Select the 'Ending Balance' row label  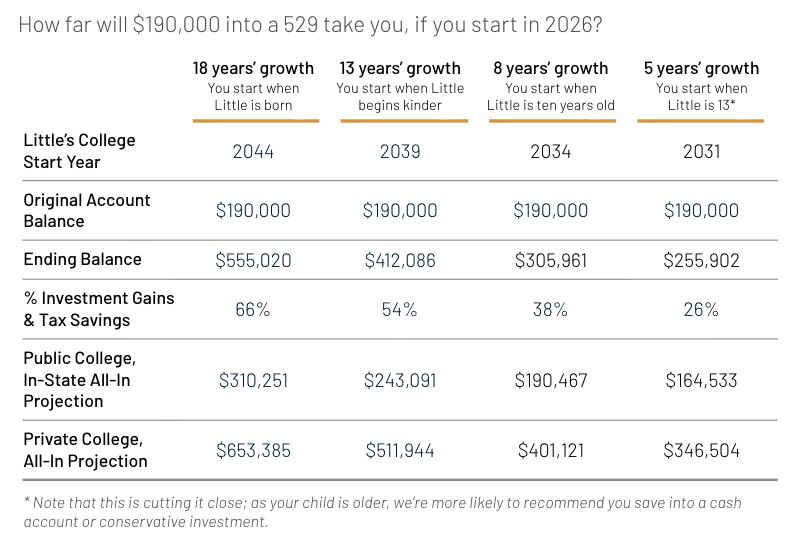(x=82, y=259)
